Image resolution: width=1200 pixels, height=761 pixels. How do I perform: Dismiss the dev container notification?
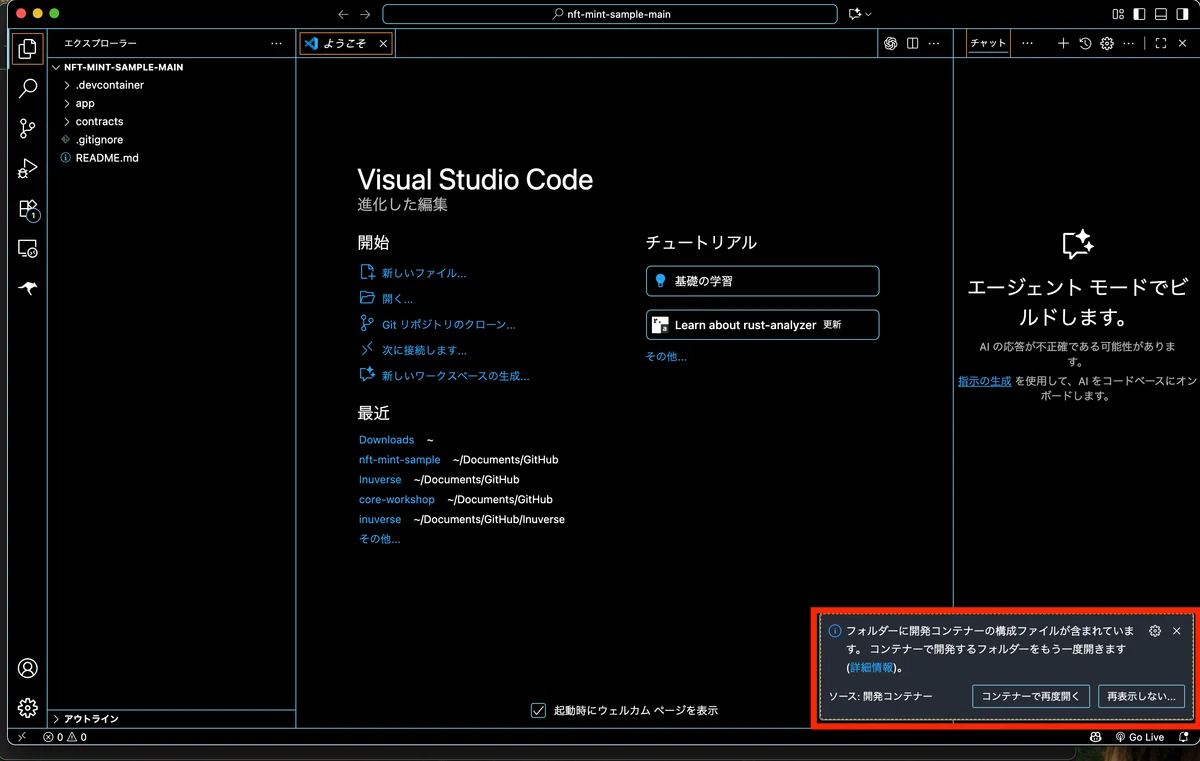[1177, 631]
